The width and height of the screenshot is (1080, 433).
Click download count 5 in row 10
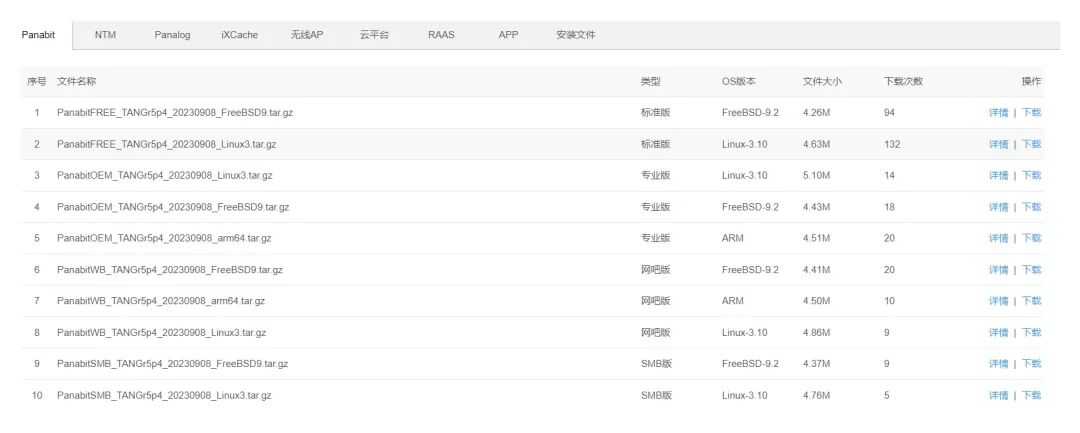pos(886,395)
